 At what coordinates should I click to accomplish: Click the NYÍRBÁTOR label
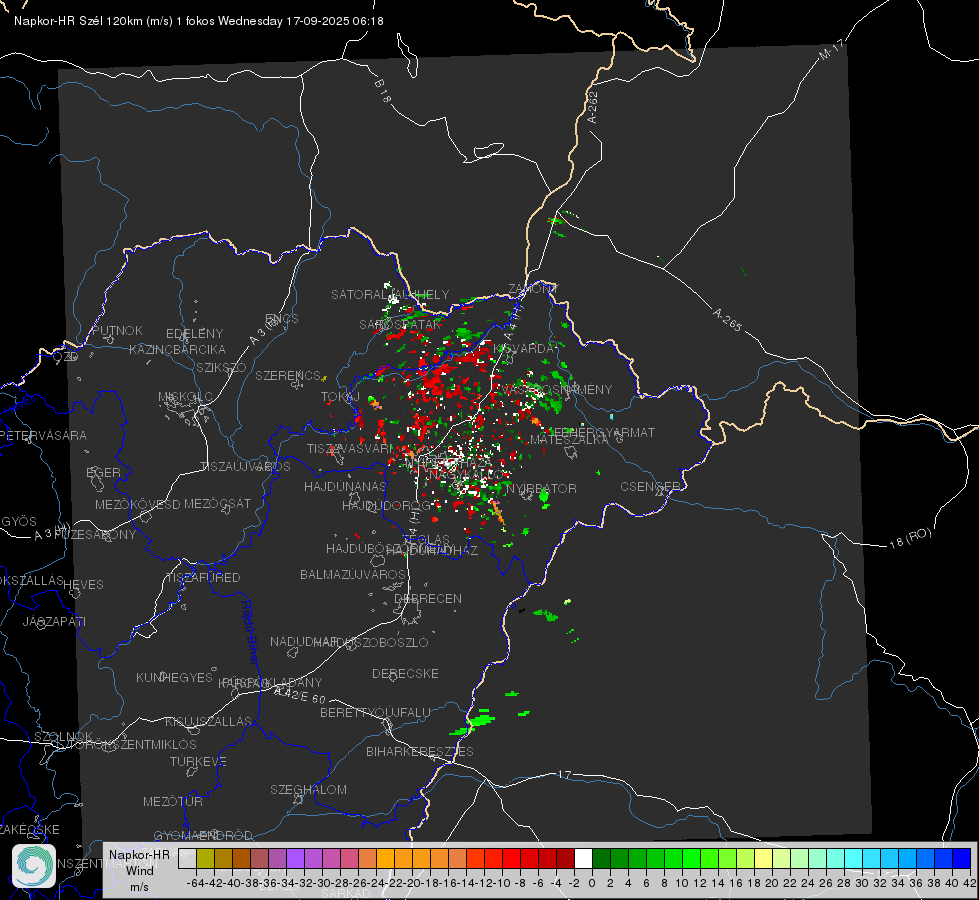(541, 488)
